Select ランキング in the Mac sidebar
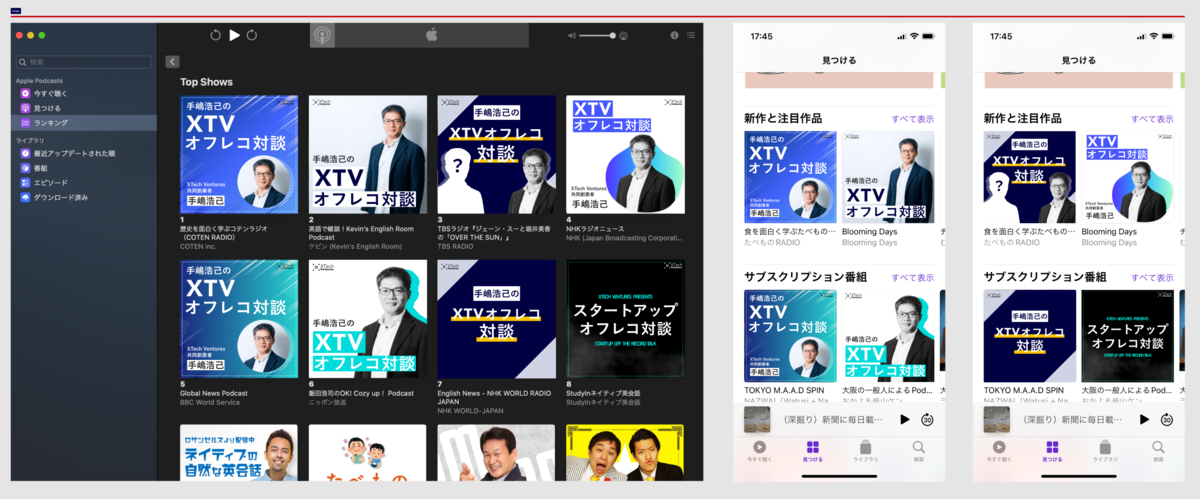1200x499 pixels. tap(85, 122)
